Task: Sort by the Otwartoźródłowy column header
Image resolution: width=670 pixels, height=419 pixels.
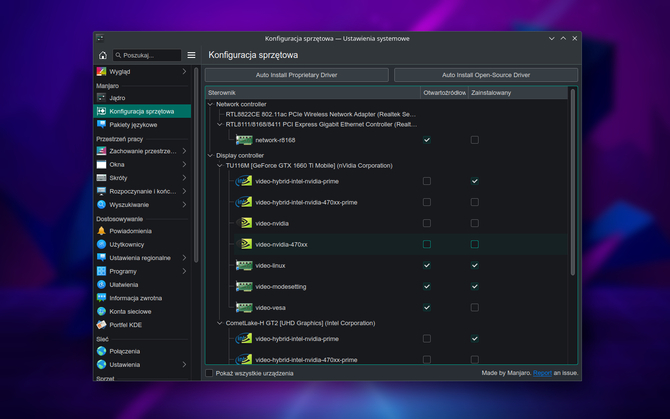Action: coord(444,93)
